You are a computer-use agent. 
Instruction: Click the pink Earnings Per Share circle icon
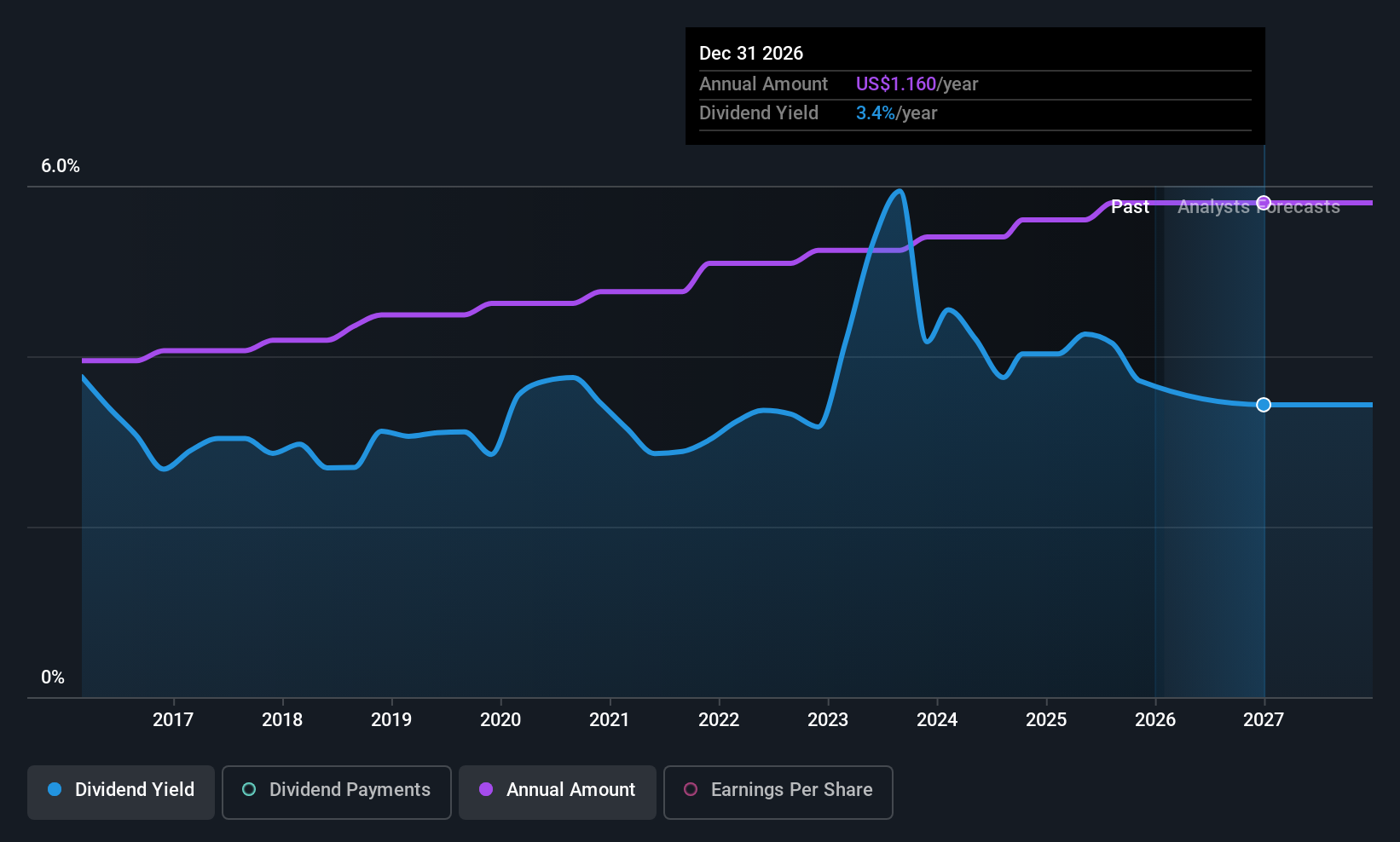(x=691, y=790)
